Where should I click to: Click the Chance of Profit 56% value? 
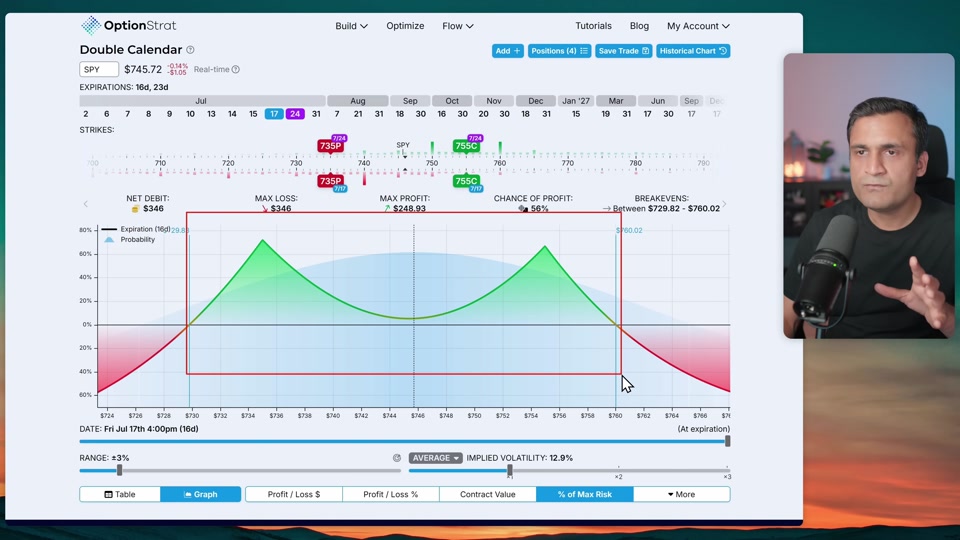tap(540, 209)
